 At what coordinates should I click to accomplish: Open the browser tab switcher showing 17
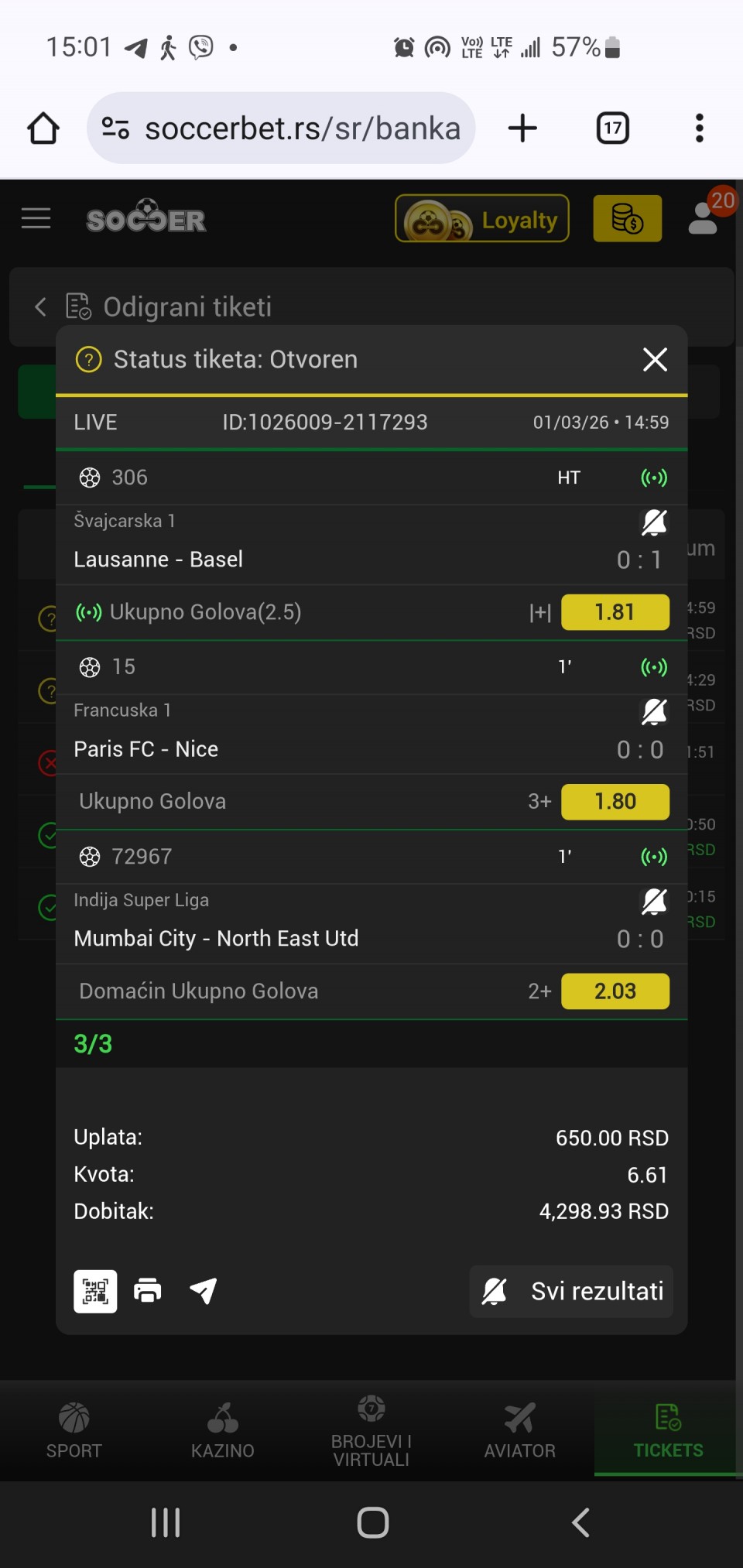point(612,128)
